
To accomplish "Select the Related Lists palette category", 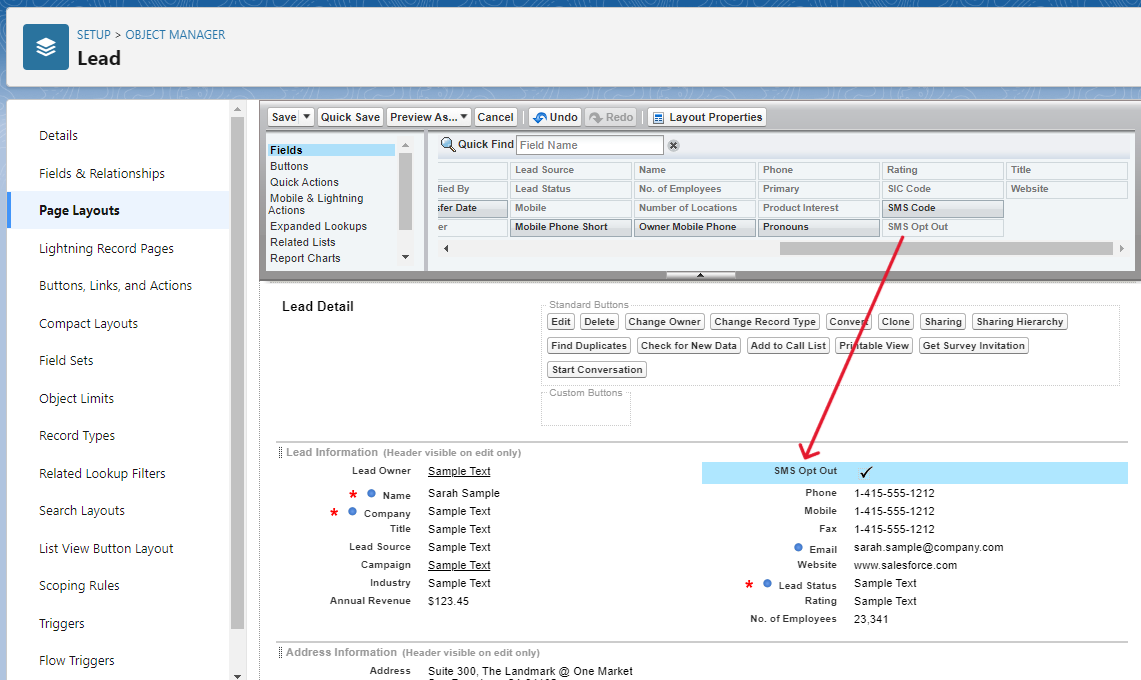I will pyautogui.click(x=303, y=242).
